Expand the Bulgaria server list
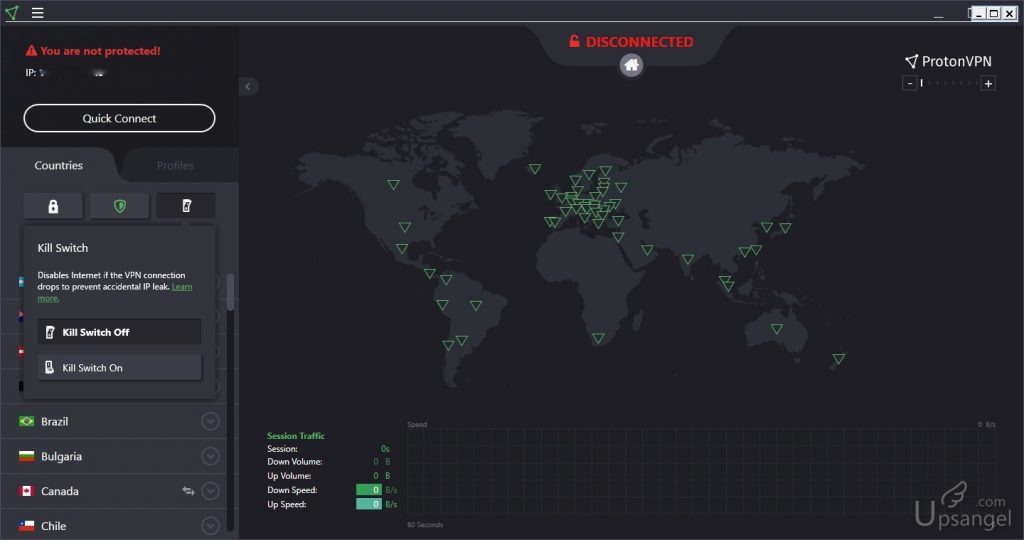This screenshot has height=540, width=1024. click(x=210, y=456)
